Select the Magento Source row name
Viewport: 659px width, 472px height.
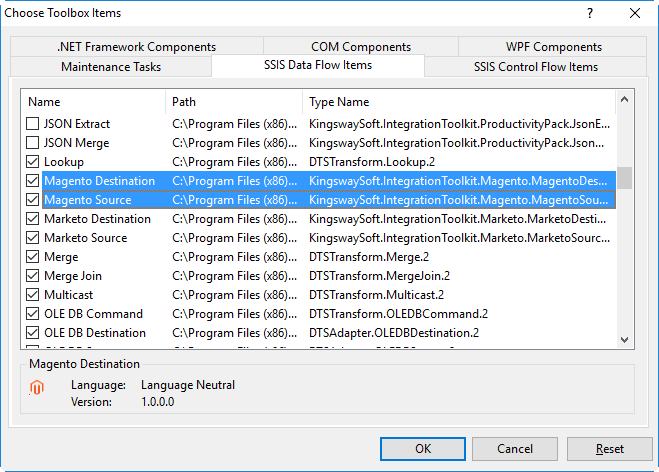pos(88,200)
